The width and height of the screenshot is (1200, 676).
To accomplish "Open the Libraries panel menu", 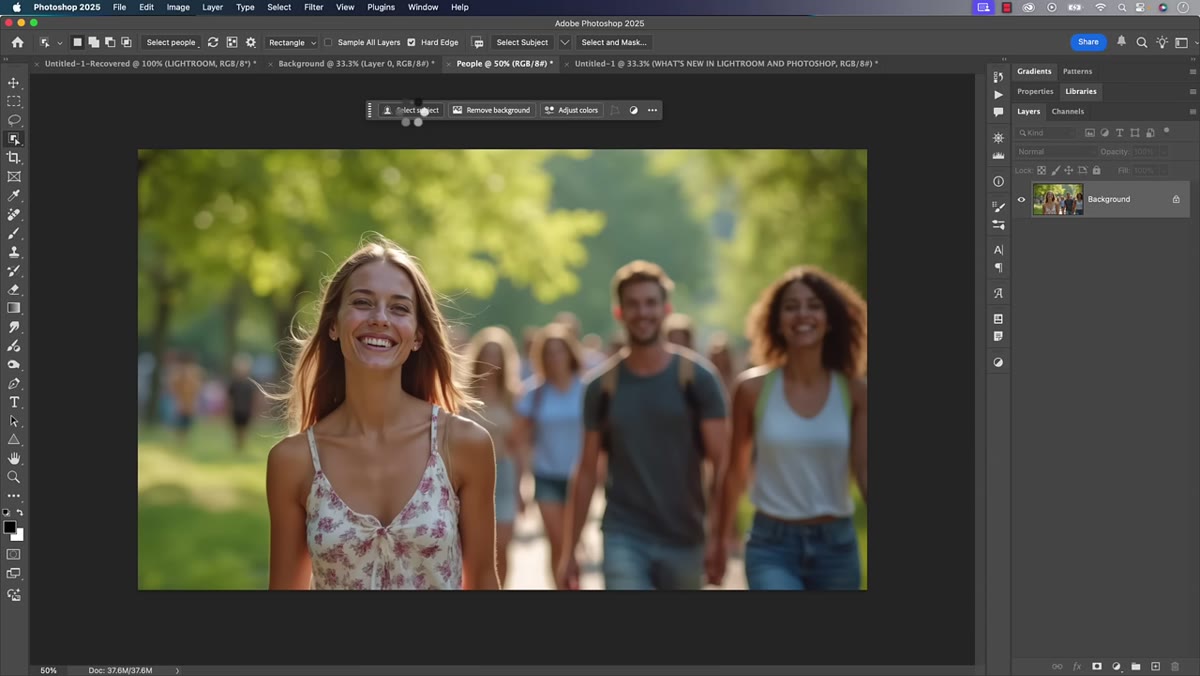I will click(1192, 92).
